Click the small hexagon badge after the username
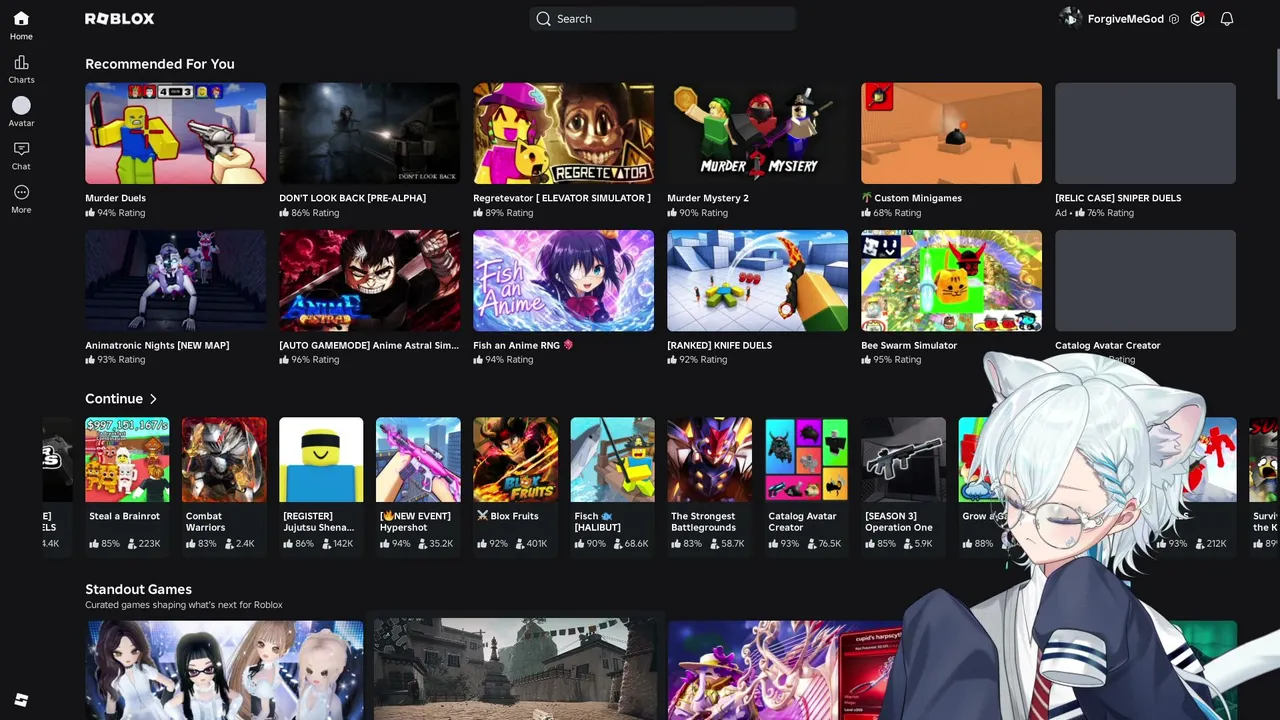The width and height of the screenshot is (1280, 720). (x=1174, y=19)
